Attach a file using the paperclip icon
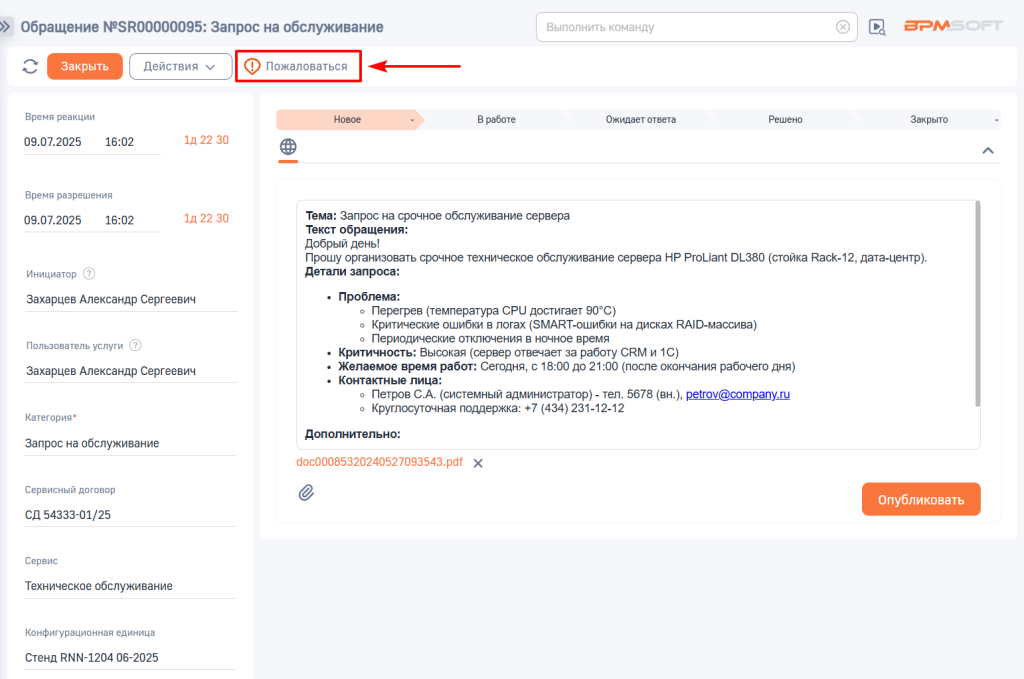This screenshot has width=1024, height=679. (x=307, y=492)
